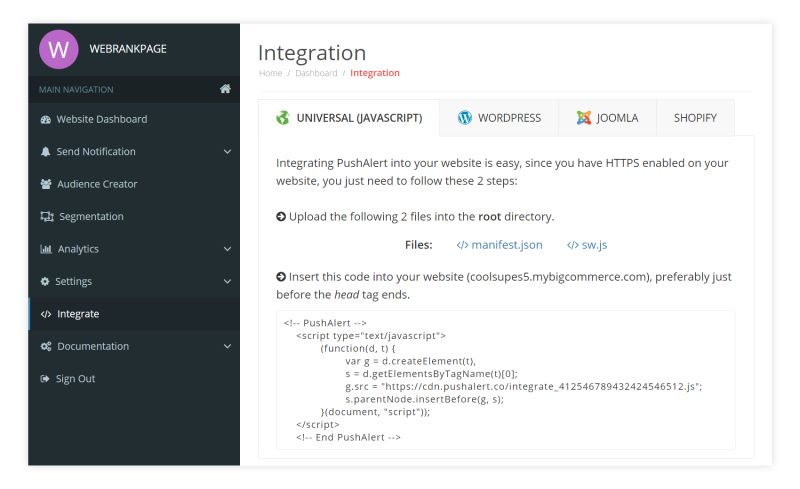Expand the Send Notification submenu chevron
This screenshot has width=800, height=489.
(x=228, y=152)
